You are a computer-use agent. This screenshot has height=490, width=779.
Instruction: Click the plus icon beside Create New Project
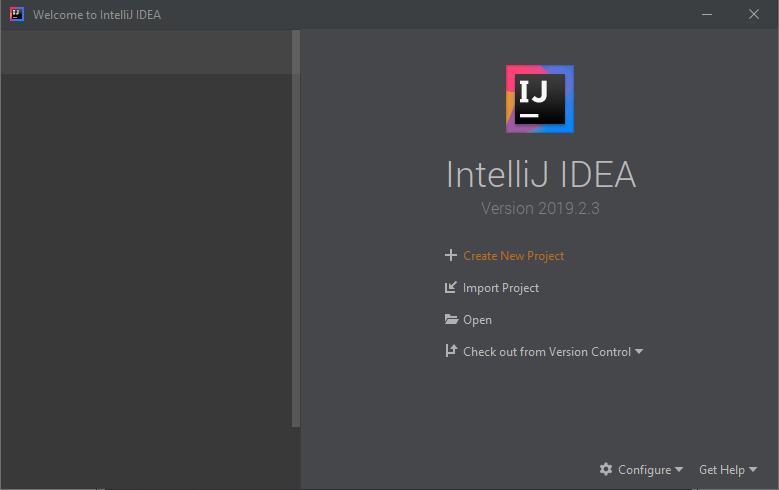click(450, 256)
